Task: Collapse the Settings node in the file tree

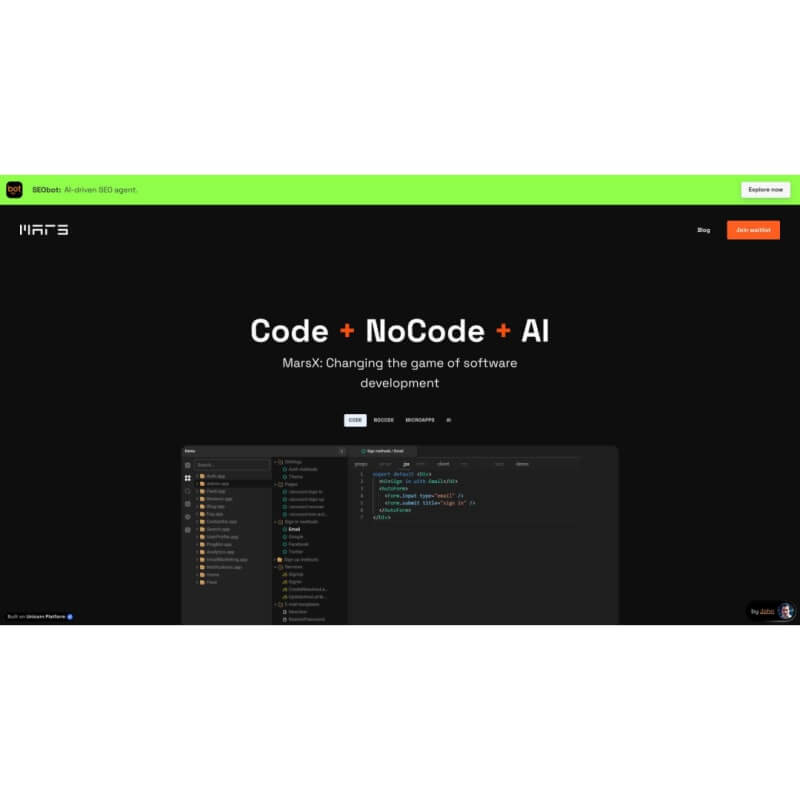Action: click(x=276, y=461)
